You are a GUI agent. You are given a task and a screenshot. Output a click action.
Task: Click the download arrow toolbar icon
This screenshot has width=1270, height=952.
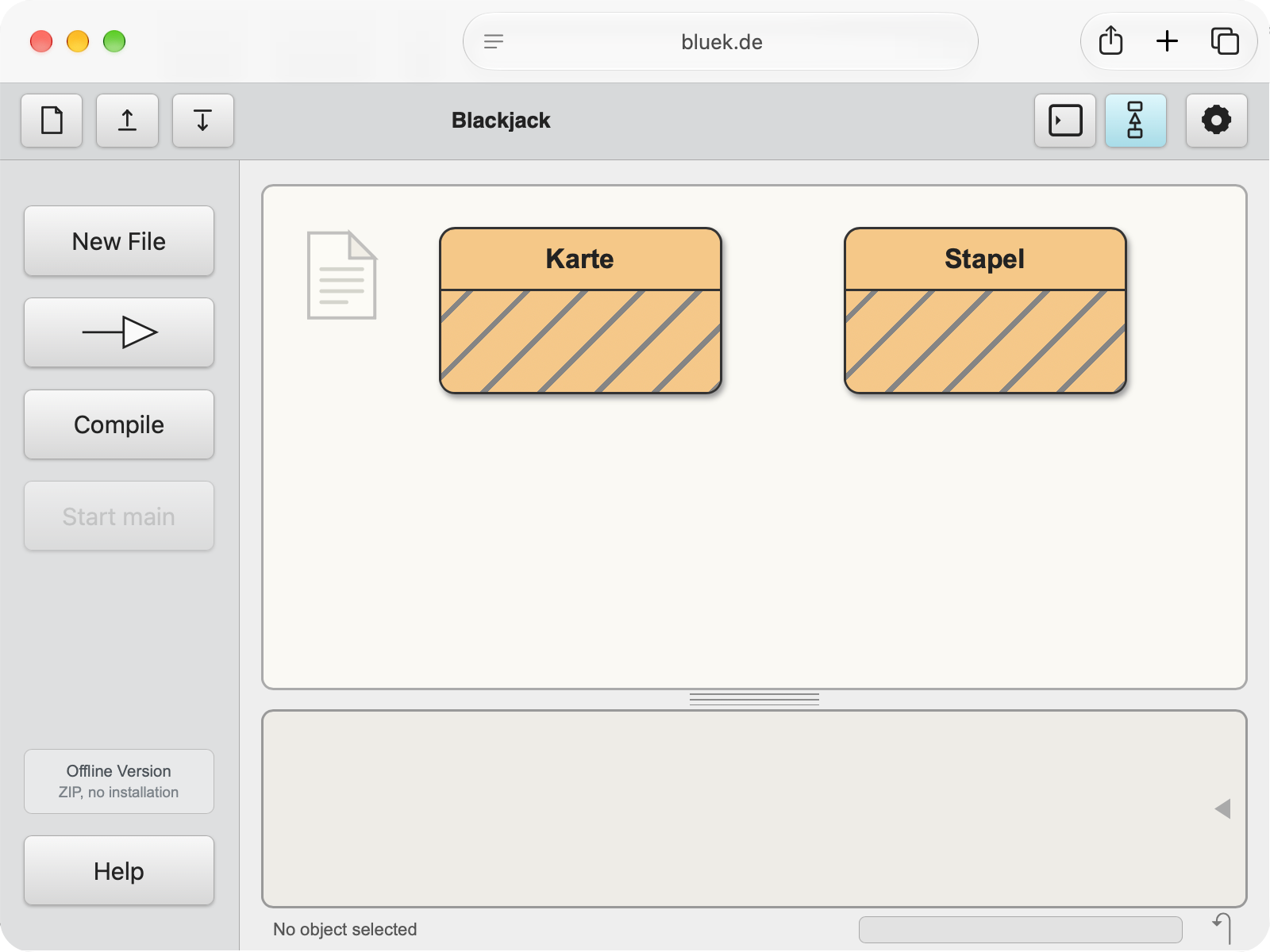tap(203, 121)
